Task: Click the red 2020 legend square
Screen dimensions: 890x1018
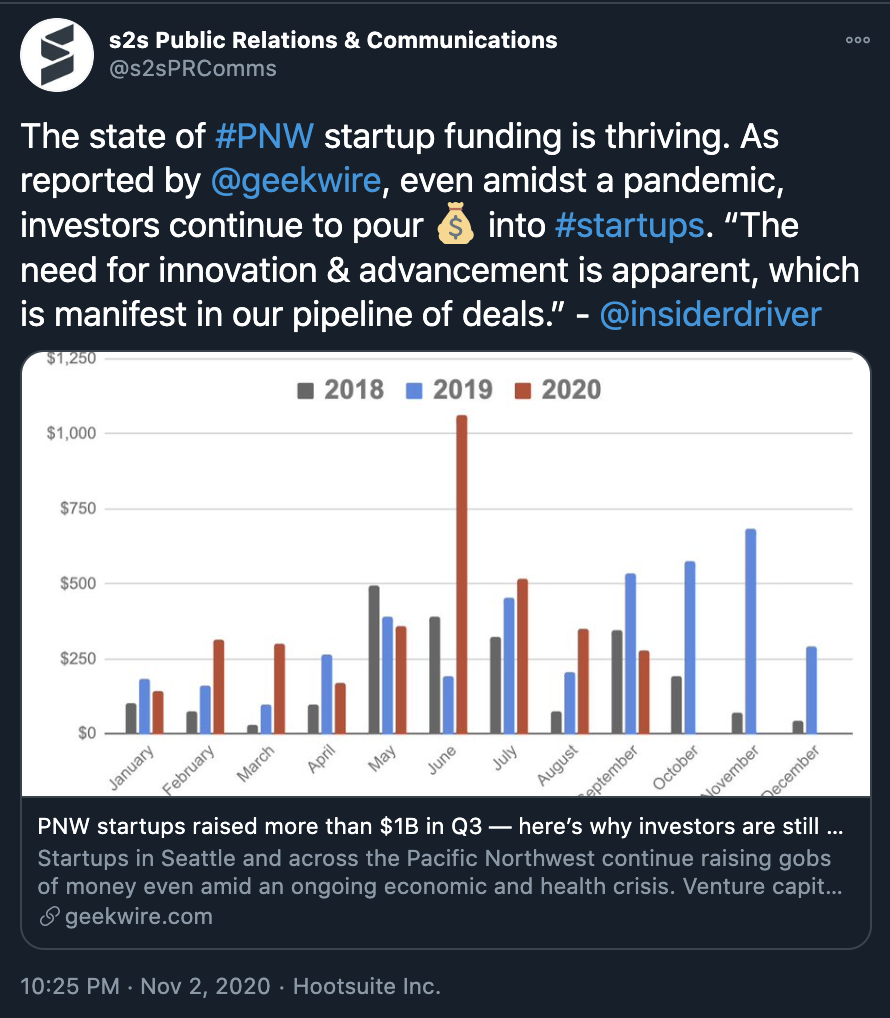Action: (x=523, y=391)
